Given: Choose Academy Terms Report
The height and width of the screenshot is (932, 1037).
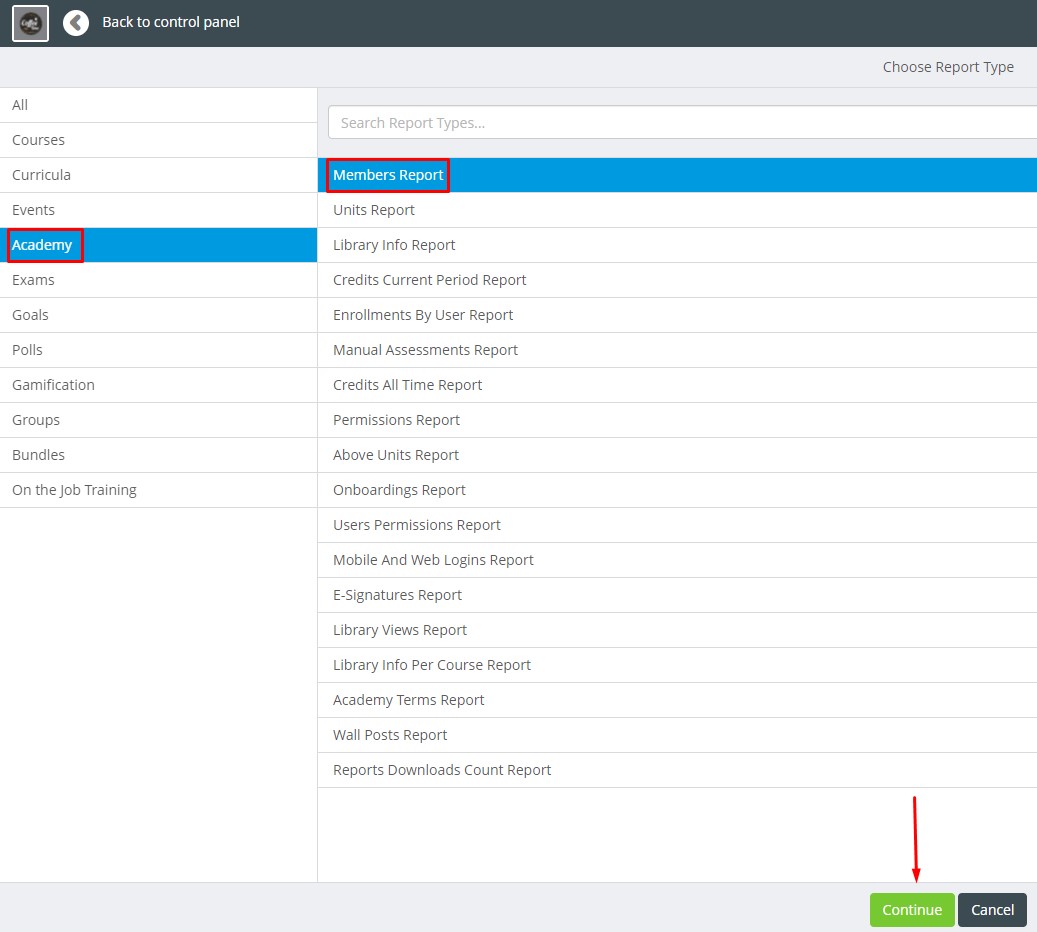Looking at the screenshot, I should [x=677, y=701].
